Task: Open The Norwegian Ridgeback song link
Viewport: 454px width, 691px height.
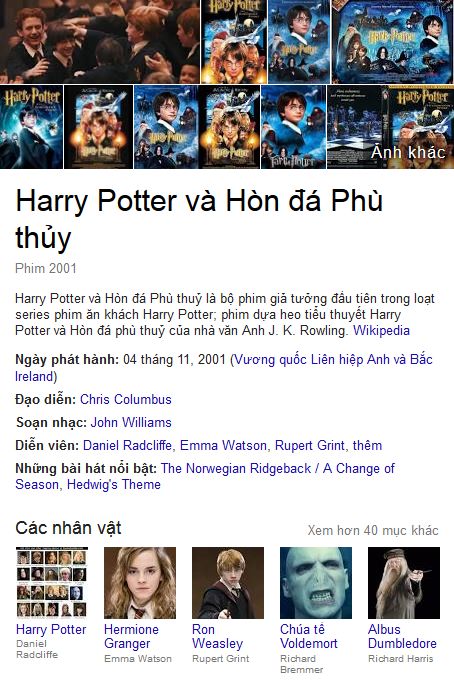Action: point(236,468)
